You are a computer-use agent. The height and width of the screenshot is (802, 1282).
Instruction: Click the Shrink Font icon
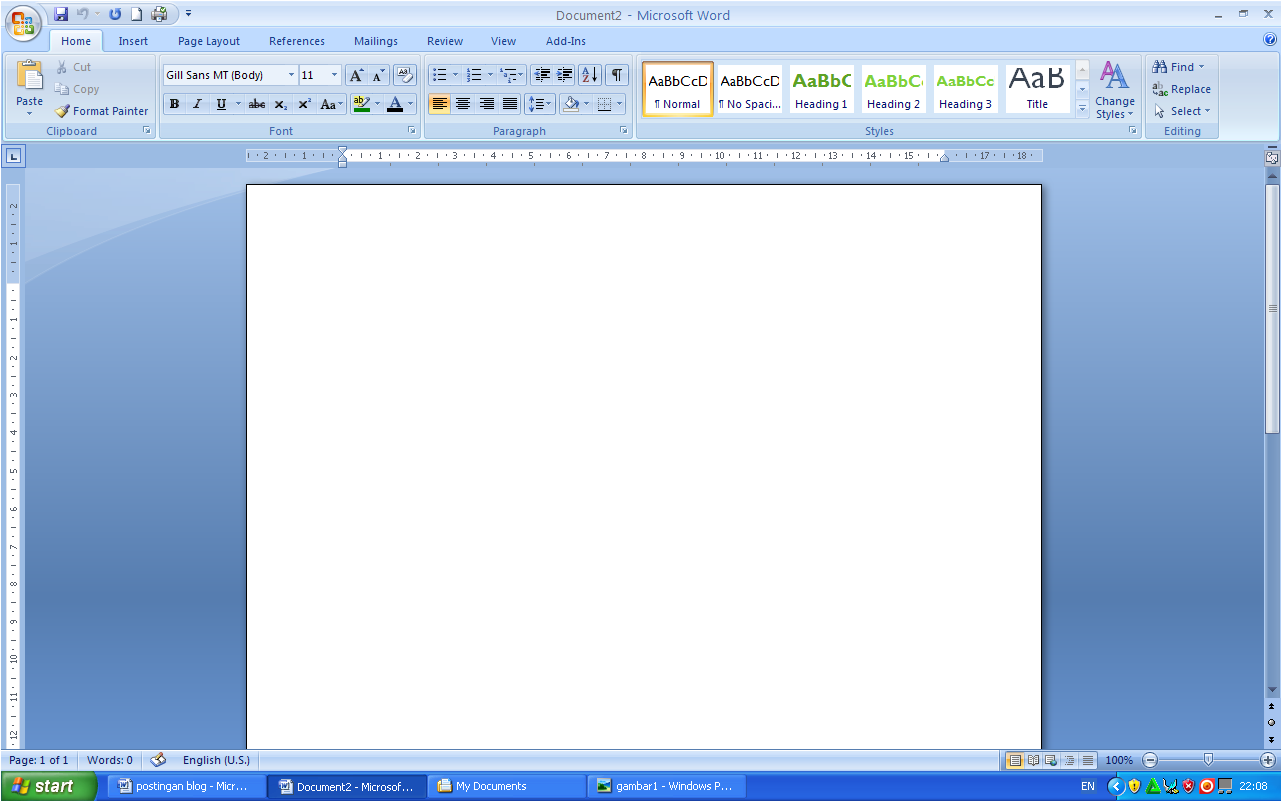pos(379,75)
